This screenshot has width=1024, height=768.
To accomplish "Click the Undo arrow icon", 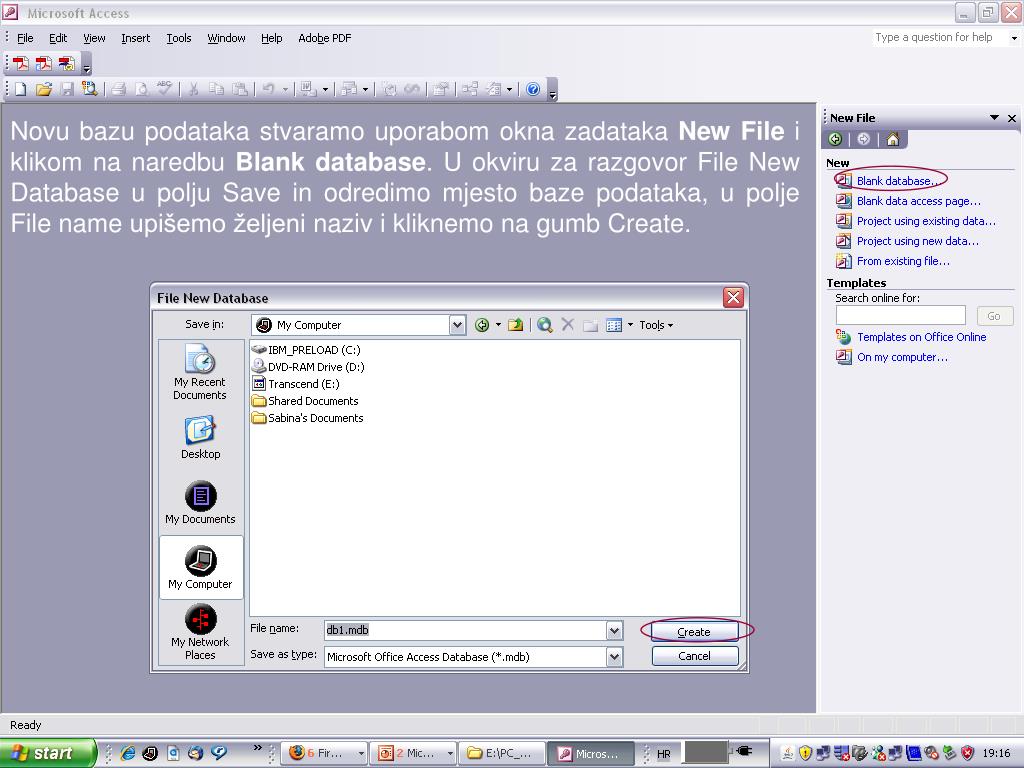I will (x=268, y=89).
